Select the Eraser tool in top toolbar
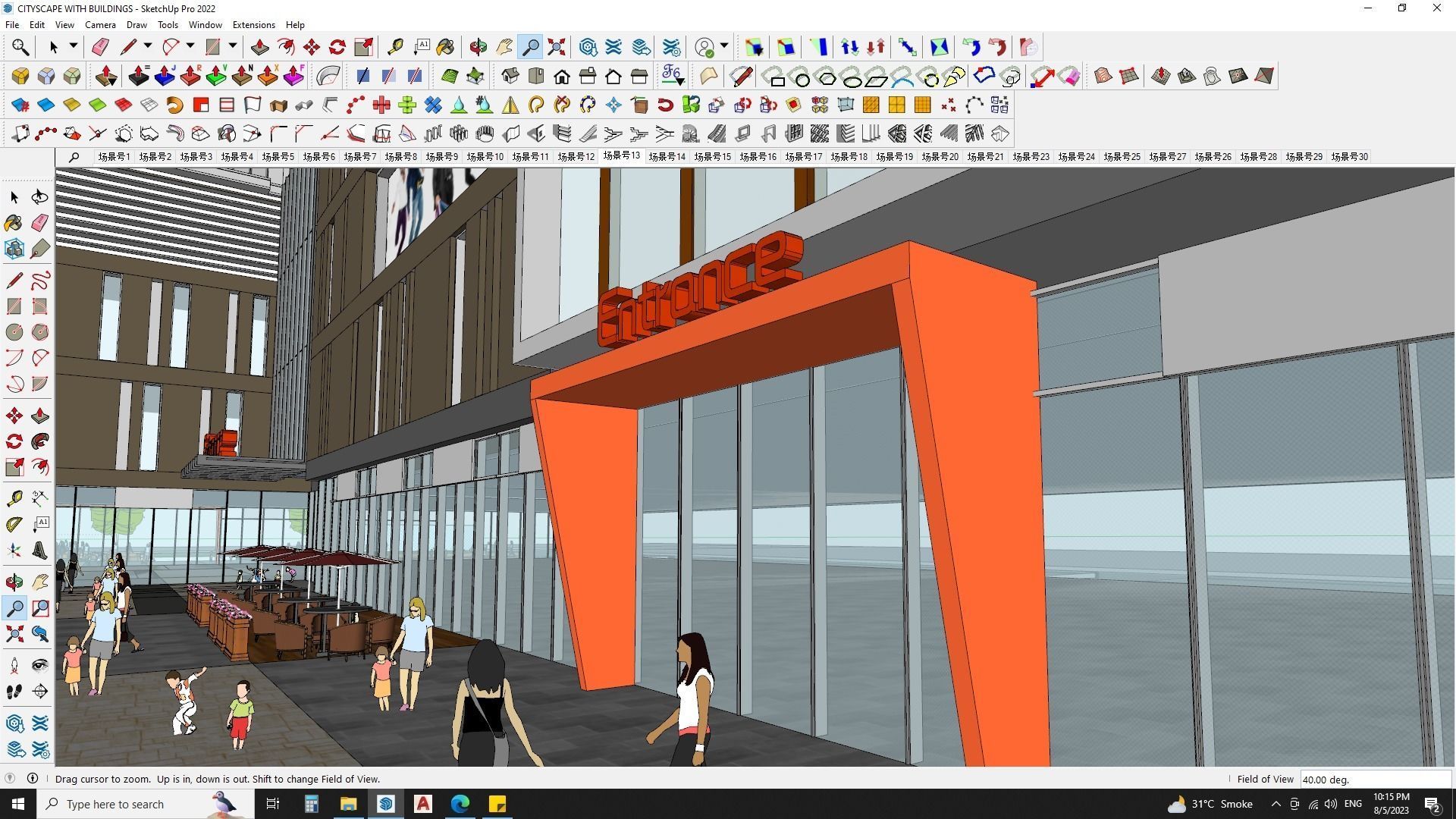This screenshot has width=1456, height=819. click(100, 47)
